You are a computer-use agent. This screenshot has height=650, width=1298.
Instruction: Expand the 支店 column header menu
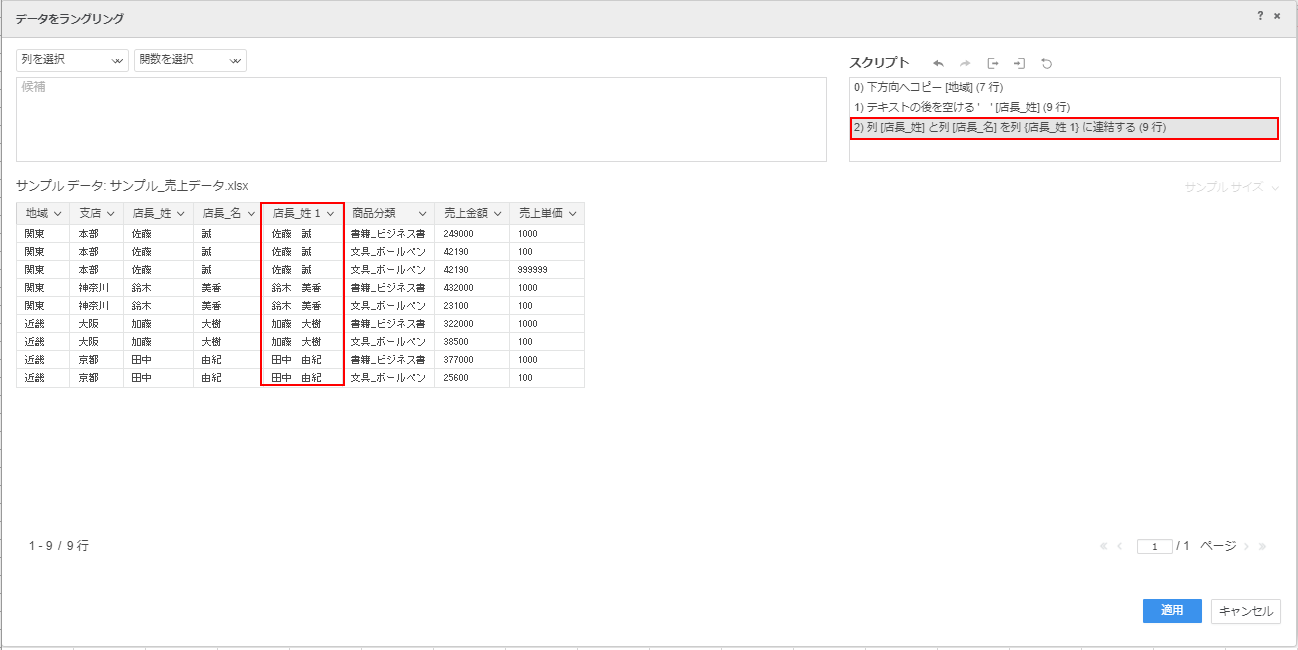pyautogui.click(x=111, y=214)
